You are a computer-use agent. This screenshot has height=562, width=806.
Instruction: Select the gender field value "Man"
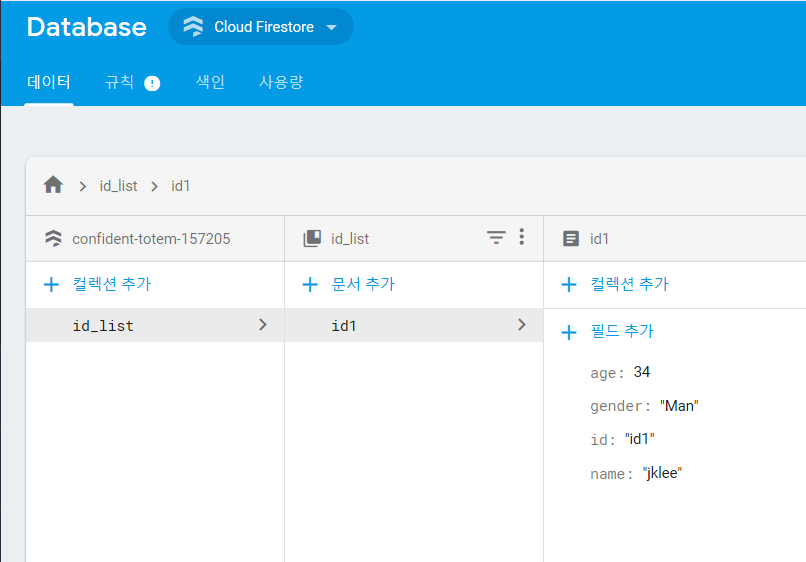pos(679,405)
